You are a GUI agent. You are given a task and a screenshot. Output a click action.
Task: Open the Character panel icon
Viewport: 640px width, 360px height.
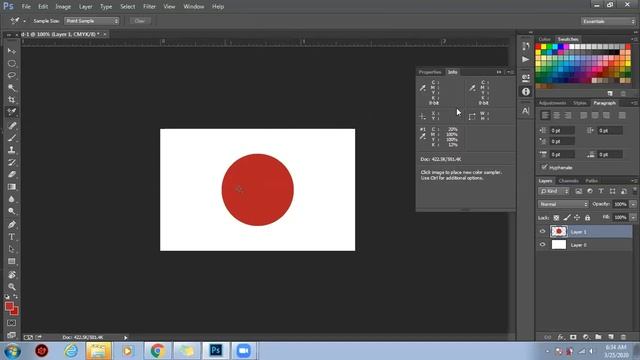[526, 111]
